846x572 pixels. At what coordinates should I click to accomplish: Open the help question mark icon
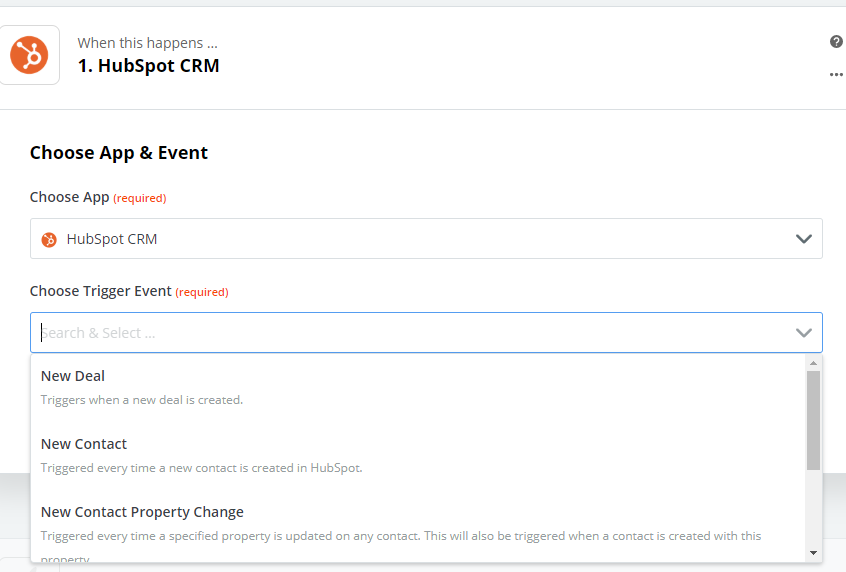(x=836, y=42)
